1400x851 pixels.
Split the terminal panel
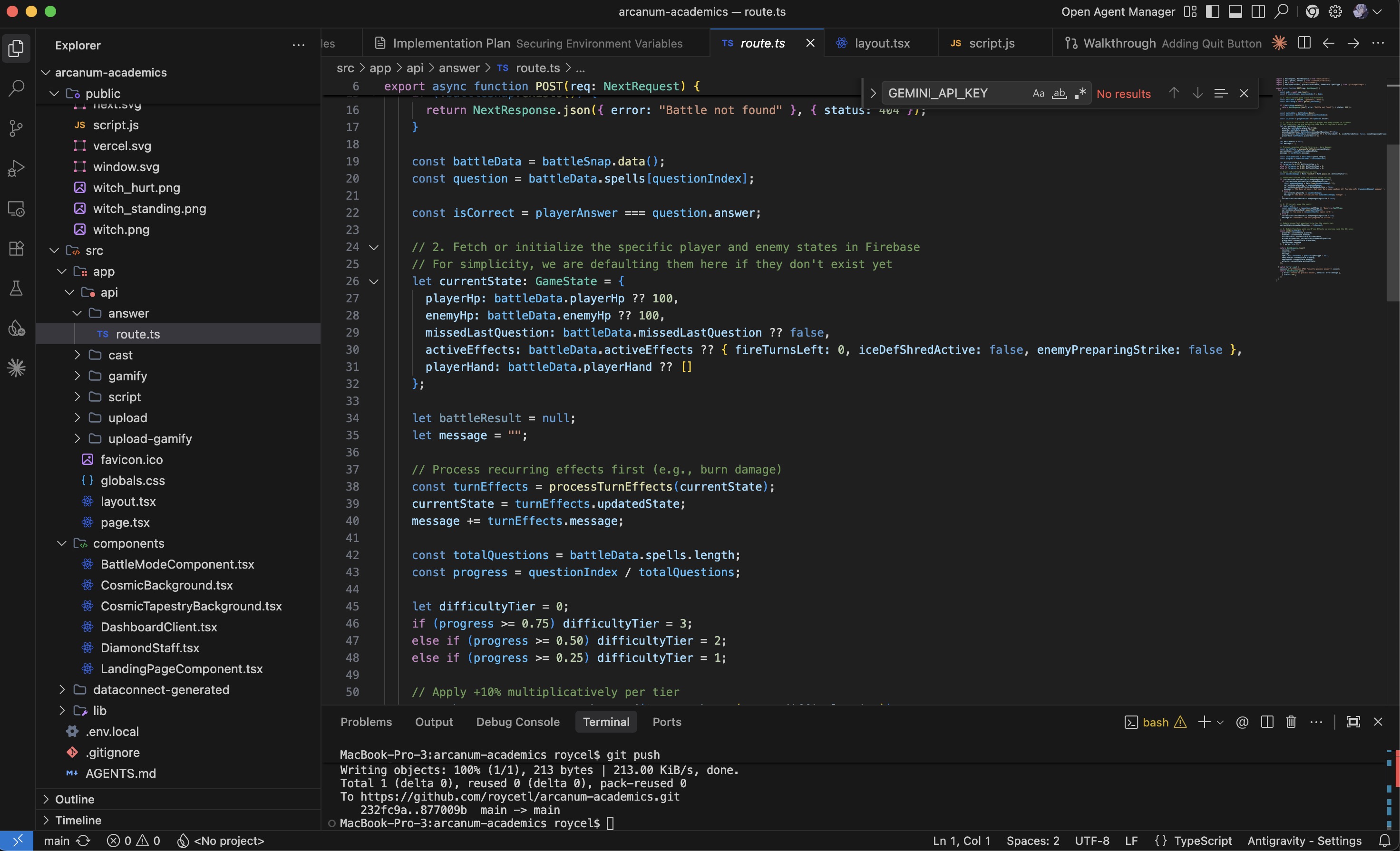(1266, 722)
